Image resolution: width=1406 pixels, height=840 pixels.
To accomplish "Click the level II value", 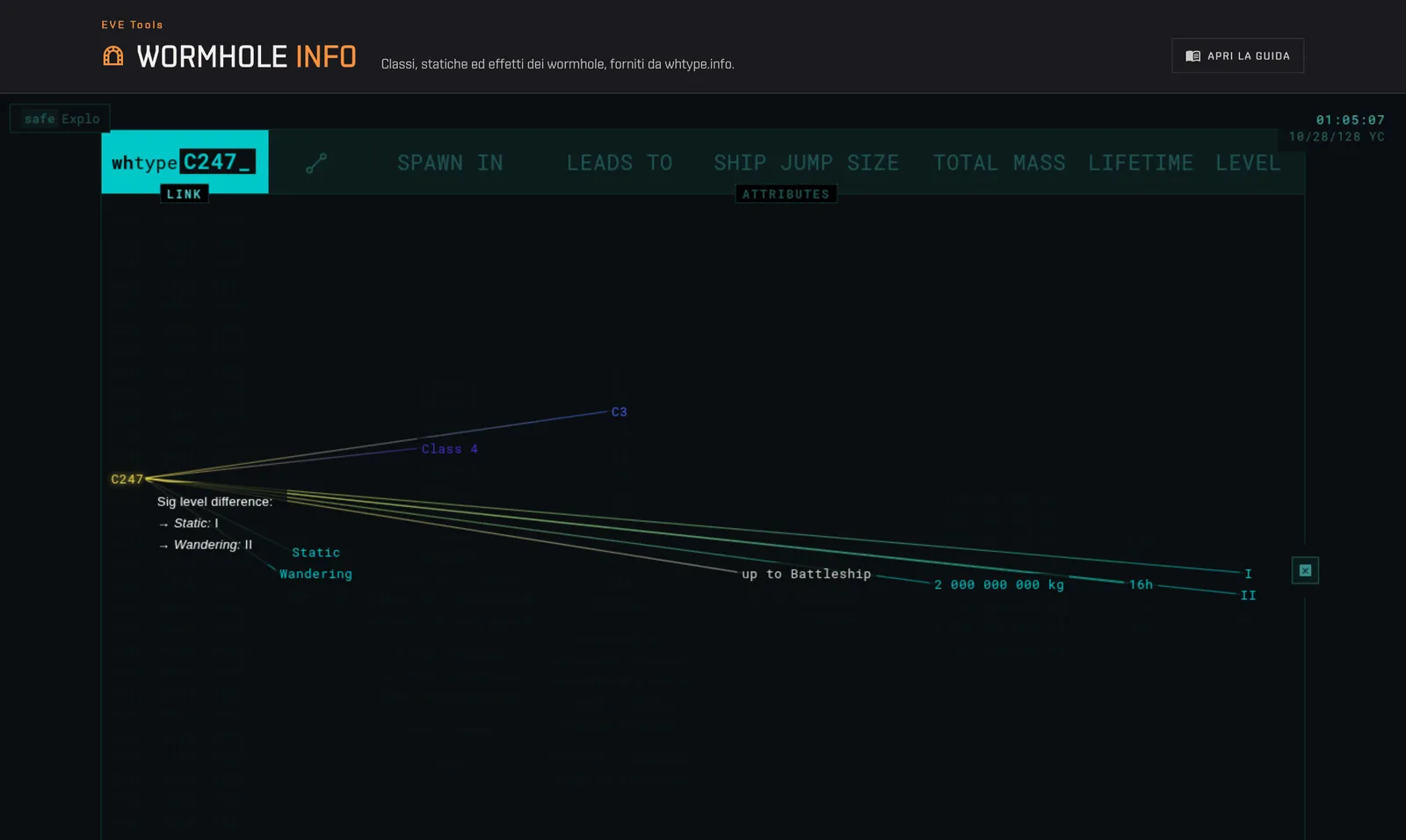I will point(1248,595).
